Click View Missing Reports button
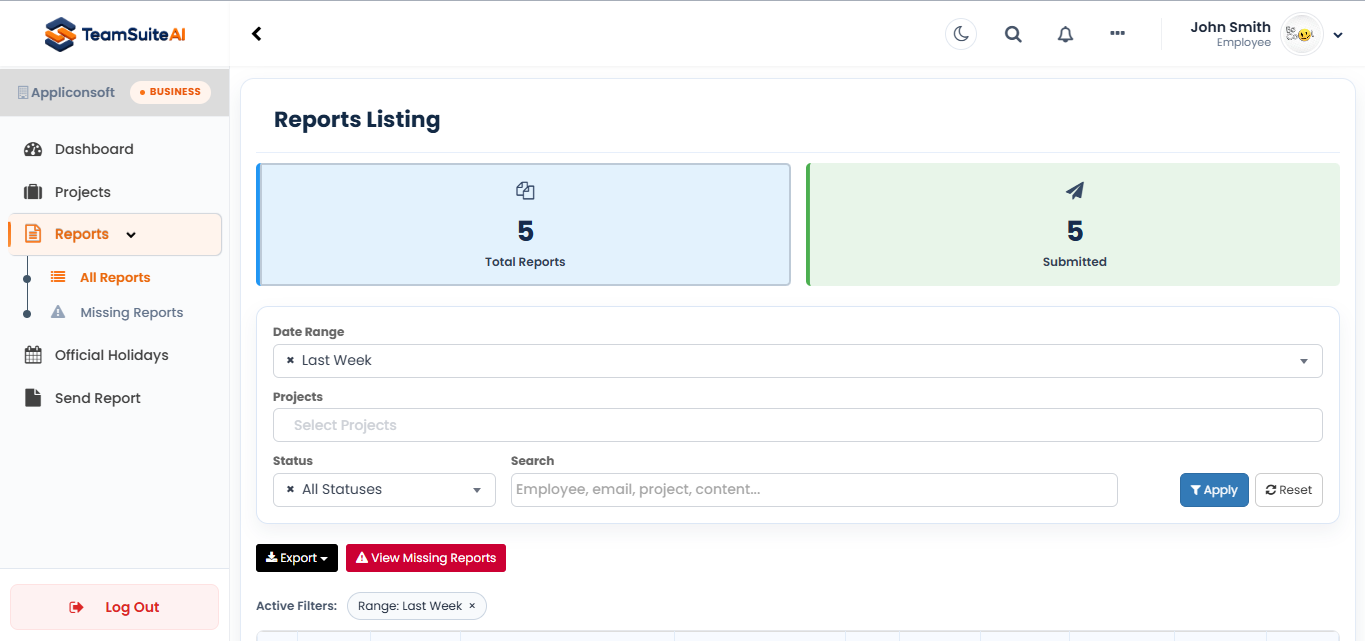Screen dimensions: 1365x641 [x=426, y=558]
